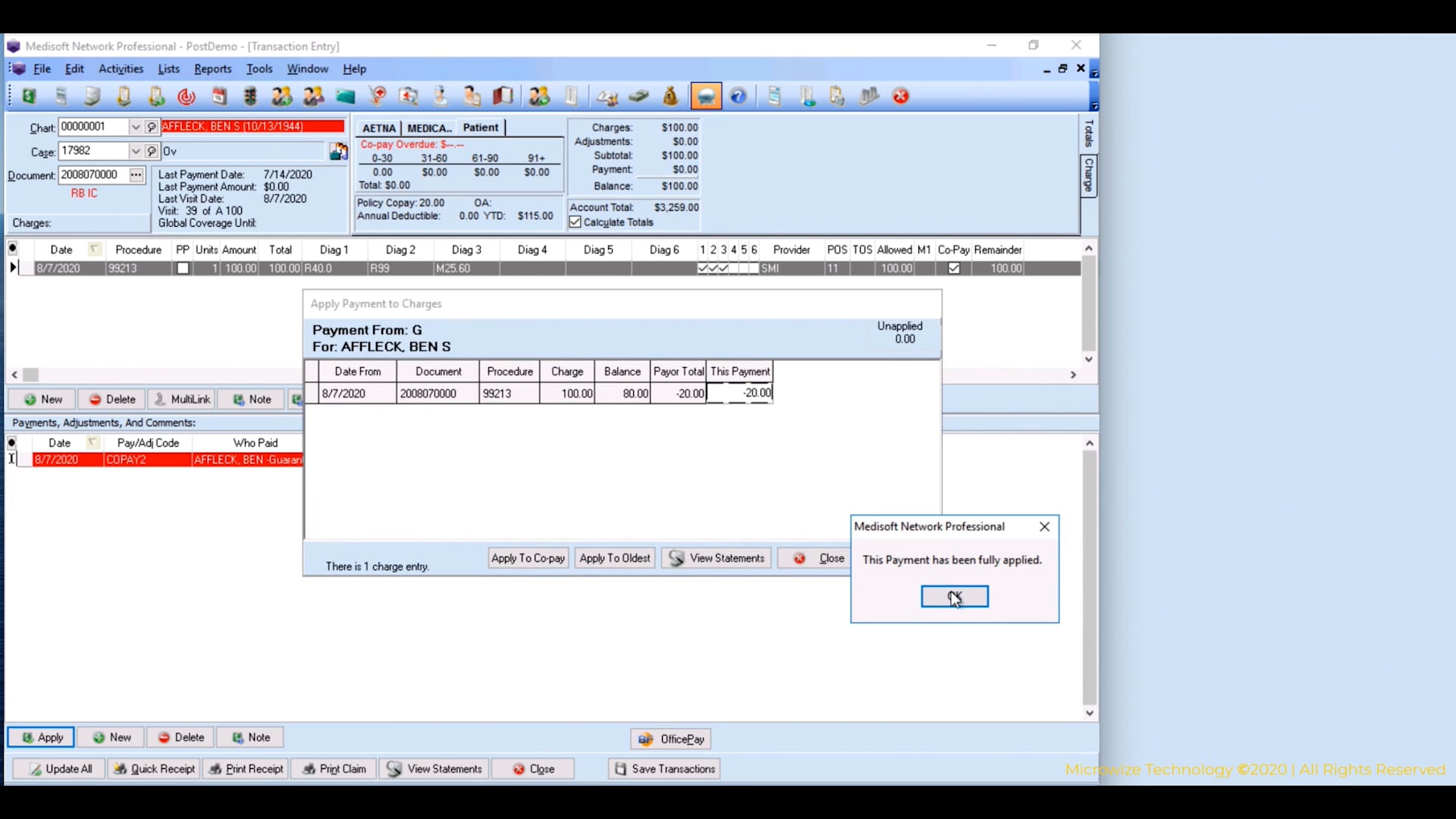
Task: Toggle the Co-Pay checkbox in the charge row
Action: (x=954, y=268)
